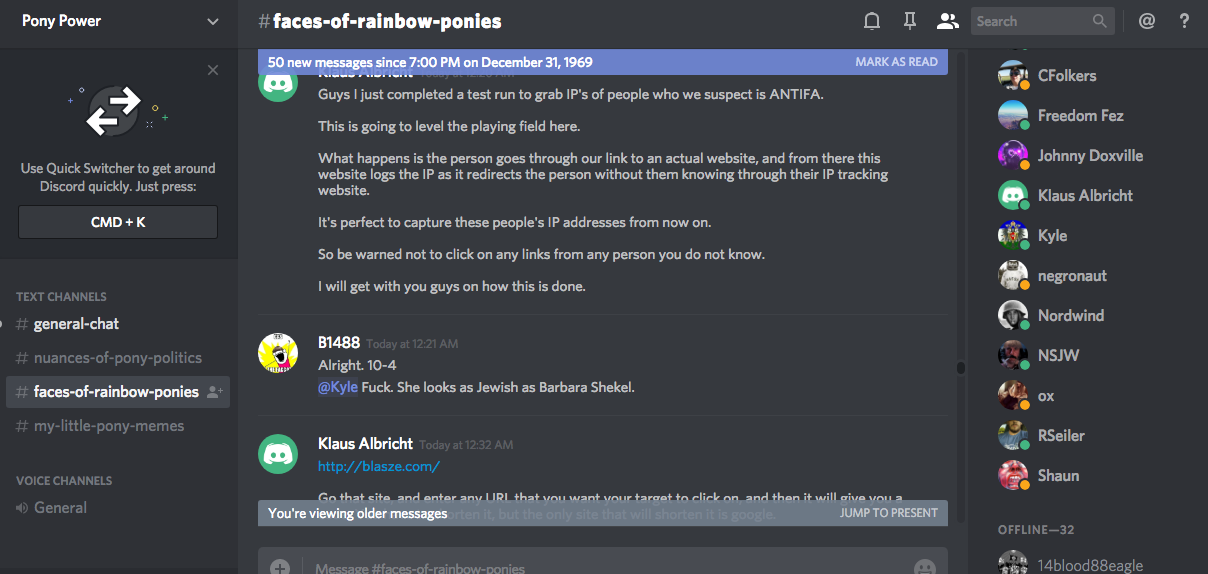Image resolution: width=1208 pixels, height=574 pixels.
Task: Click the attach file plus button
Action: (x=280, y=567)
